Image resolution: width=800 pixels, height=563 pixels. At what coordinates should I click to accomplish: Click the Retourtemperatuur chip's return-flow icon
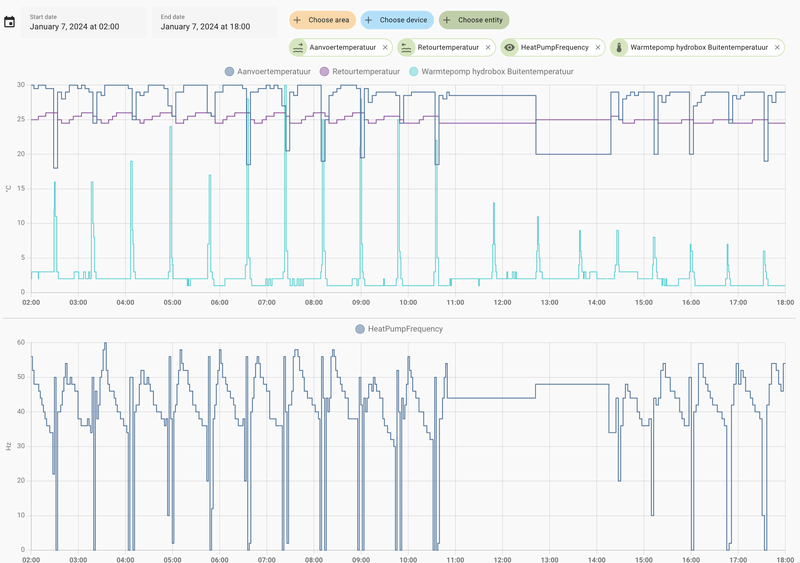pos(406,47)
